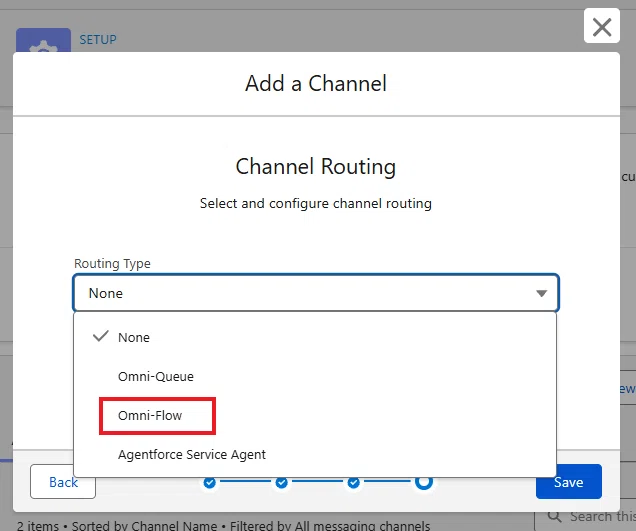Screen dimensions: 636x531
Task: Click the Channel Routing heading
Action: click(x=316, y=167)
